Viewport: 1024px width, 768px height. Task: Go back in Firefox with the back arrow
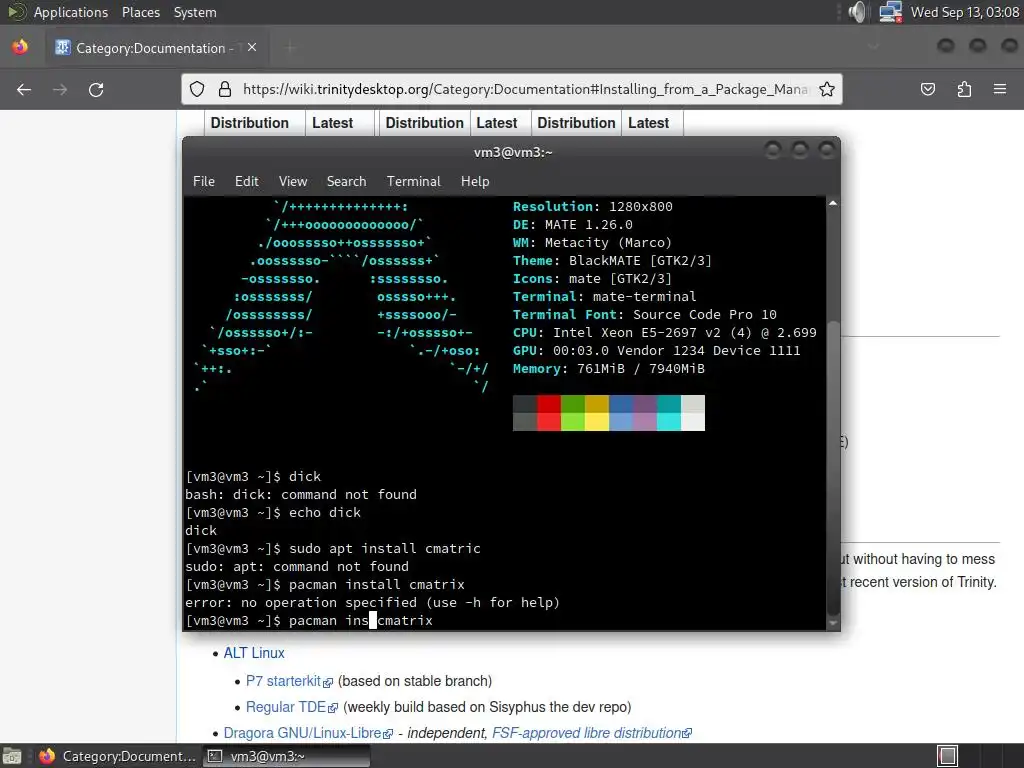click(24, 89)
